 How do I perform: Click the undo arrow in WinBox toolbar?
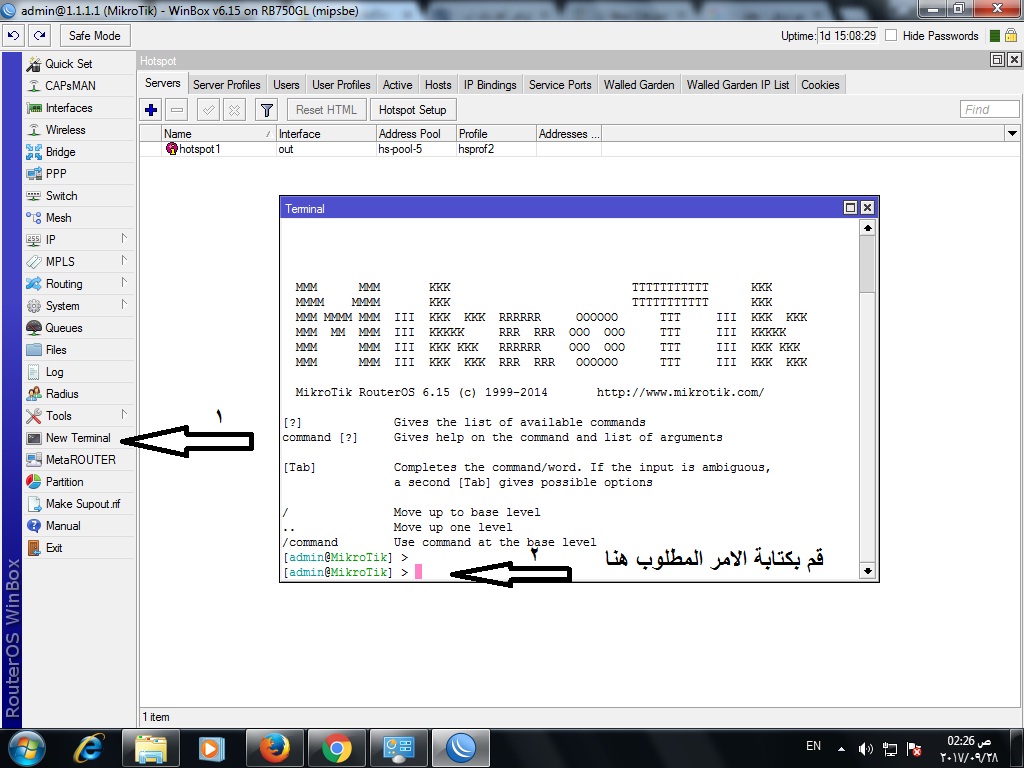point(14,36)
